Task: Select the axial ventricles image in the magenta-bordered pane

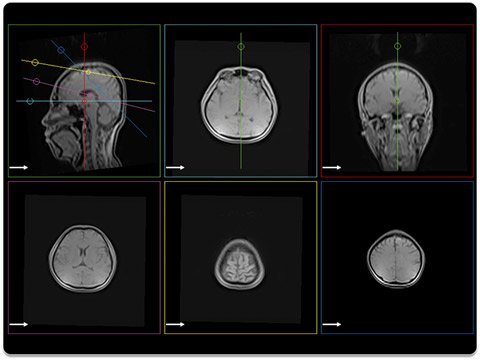Action: pyautogui.click(x=84, y=257)
